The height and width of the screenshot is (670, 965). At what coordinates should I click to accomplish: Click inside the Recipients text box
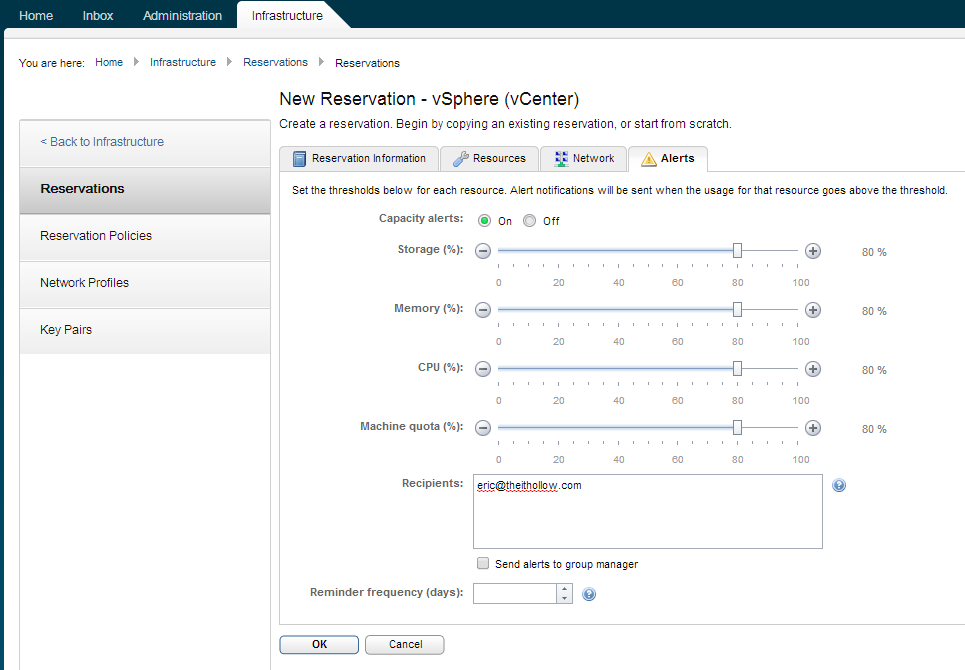pyautogui.click(x=647, y=515)
